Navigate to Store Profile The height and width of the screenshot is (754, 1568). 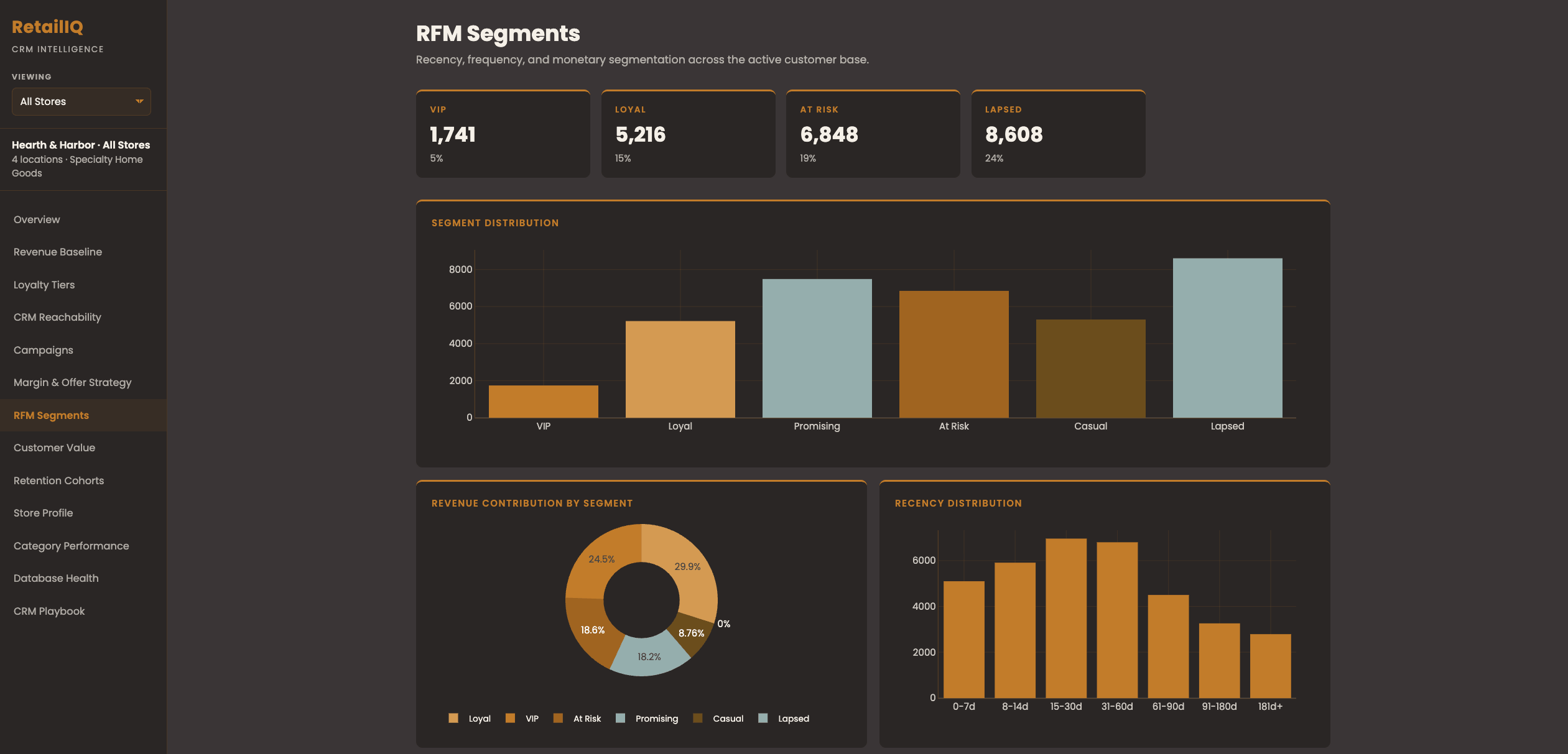[83, 513]
